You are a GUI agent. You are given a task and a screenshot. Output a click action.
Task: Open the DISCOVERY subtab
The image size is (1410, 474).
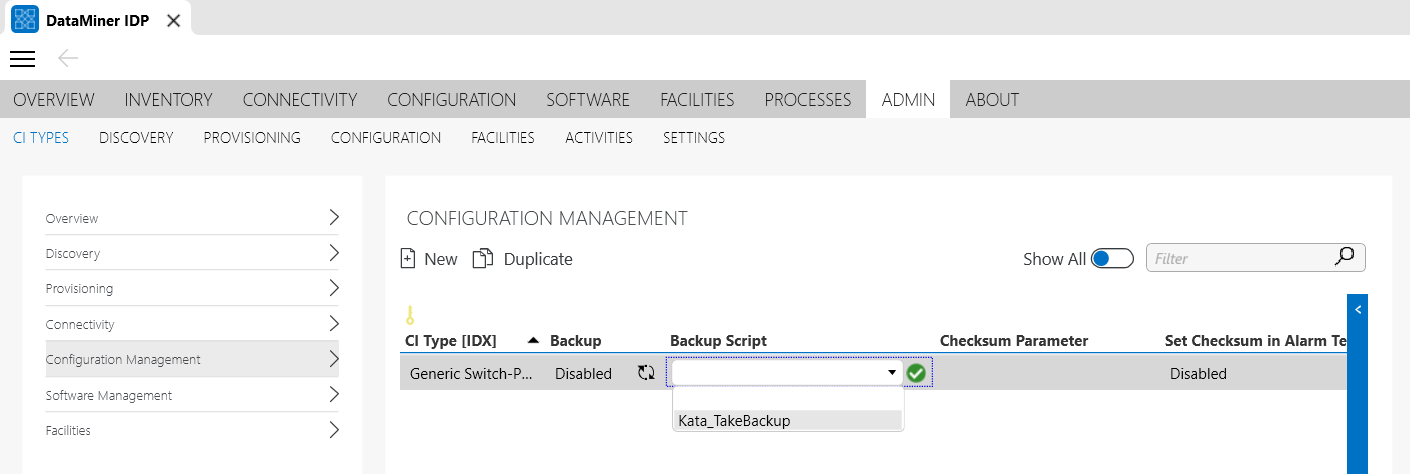tap(136, 138)
